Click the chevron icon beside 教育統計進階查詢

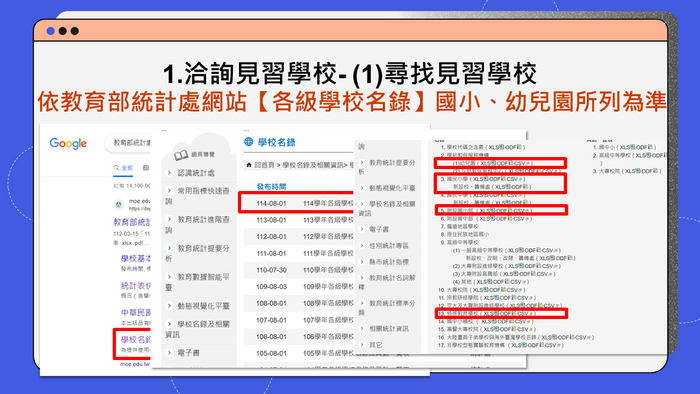click(x=169, y=219)
